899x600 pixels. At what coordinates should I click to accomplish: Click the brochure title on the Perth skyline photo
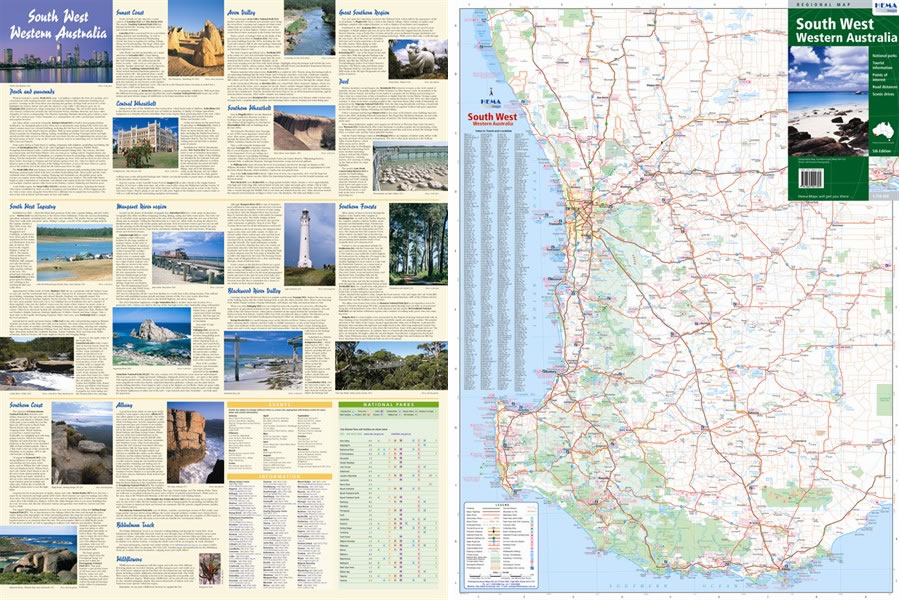58,25
